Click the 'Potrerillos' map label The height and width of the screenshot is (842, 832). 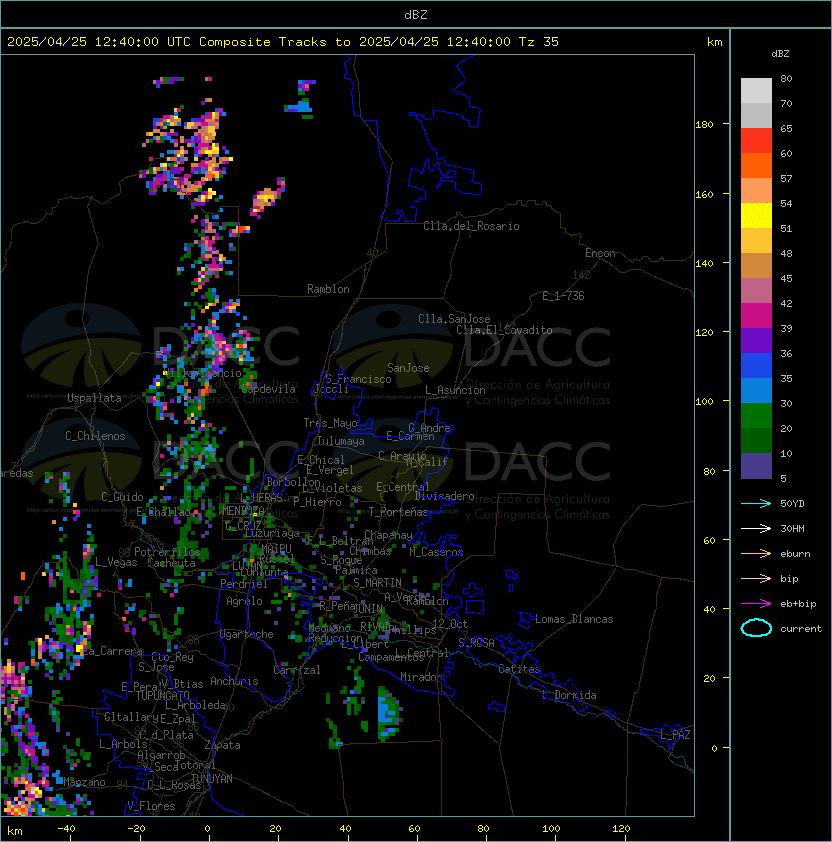coord(167,552)
